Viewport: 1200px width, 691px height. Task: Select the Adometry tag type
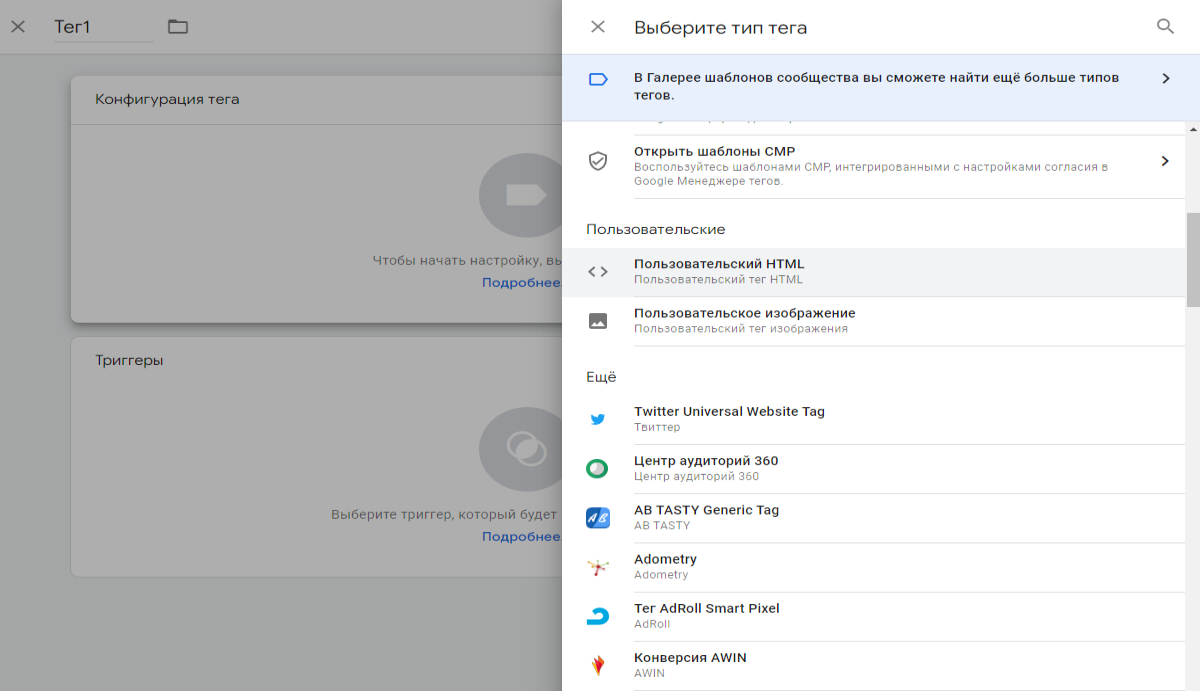[873, 566]
